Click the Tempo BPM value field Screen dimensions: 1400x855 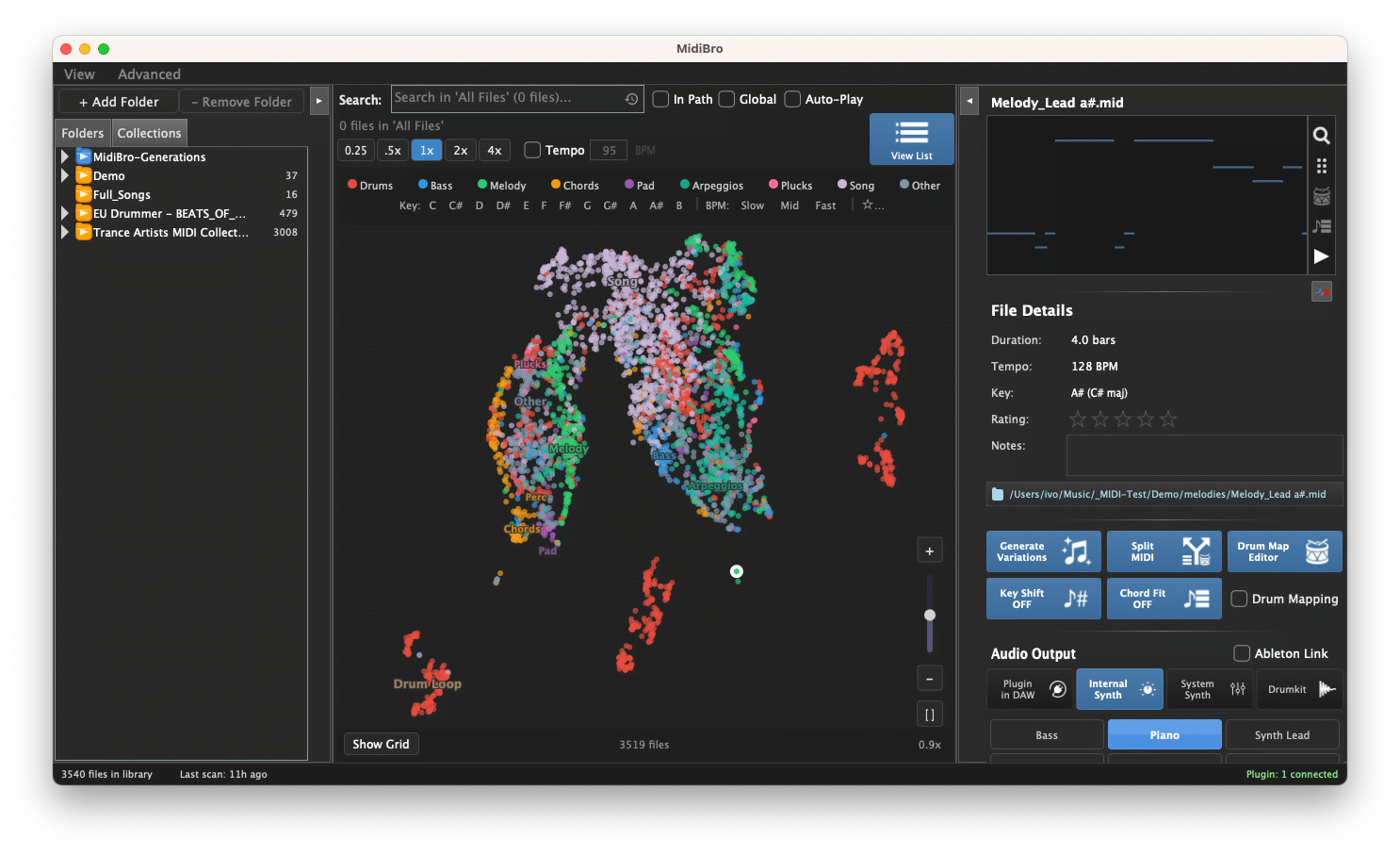tap(610, 150)
